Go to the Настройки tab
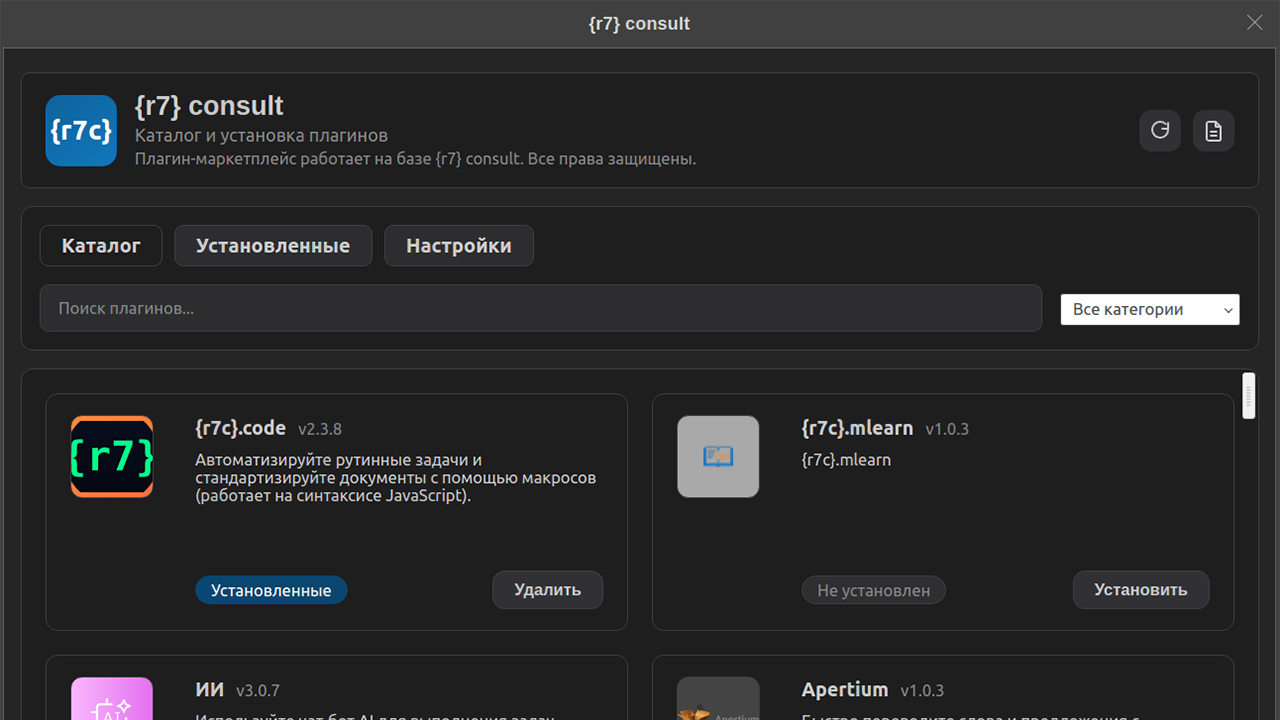Screen dimensions: 1280x720 coord(459,246)
